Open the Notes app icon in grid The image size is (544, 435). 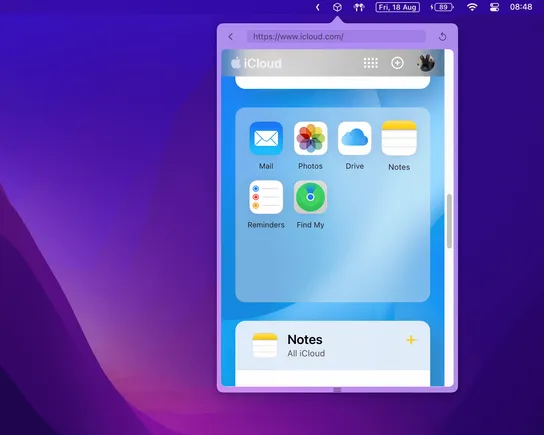click(399, 138)
